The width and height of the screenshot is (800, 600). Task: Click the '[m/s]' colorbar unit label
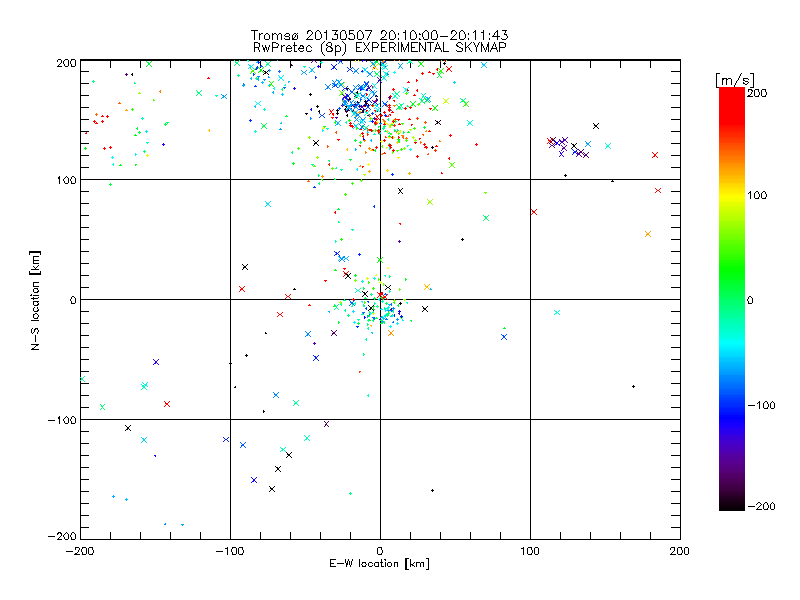pyautogui.click(x=735, y=80)
